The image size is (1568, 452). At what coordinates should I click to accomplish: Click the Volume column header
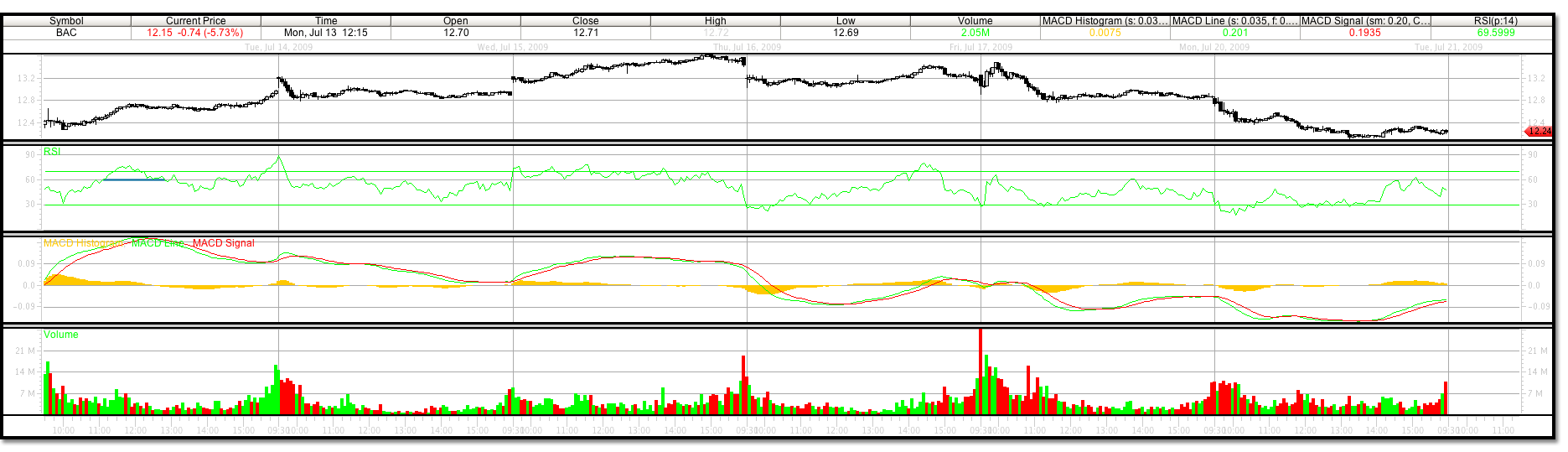pos(975,21)
